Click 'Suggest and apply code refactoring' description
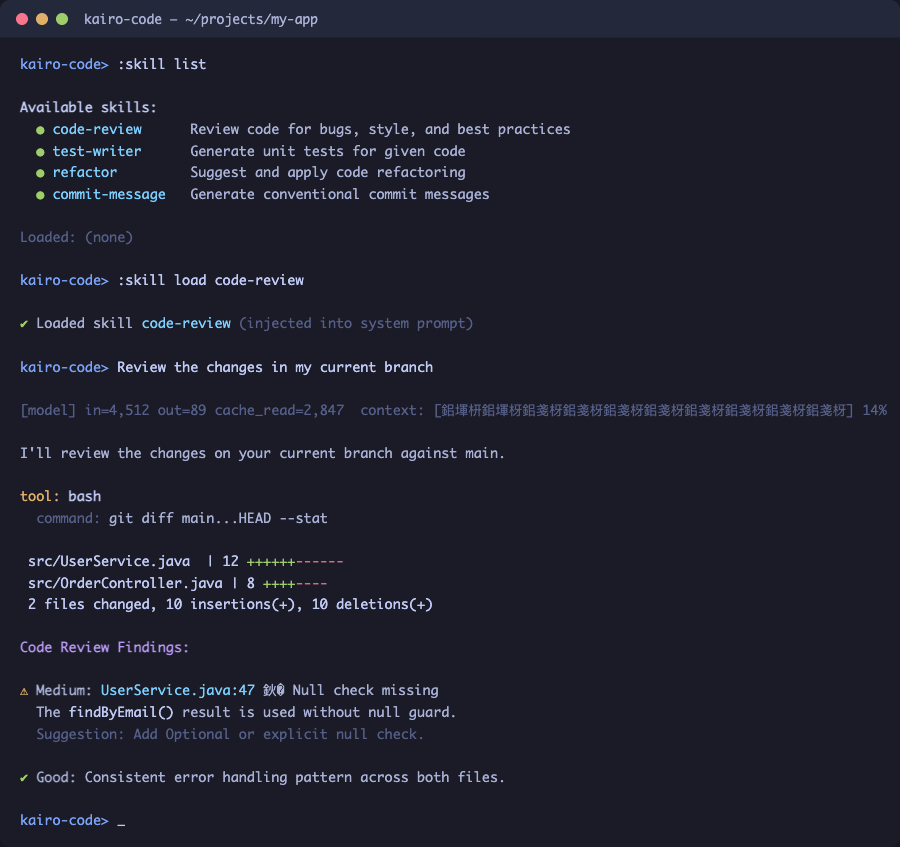This screenshot has width=900, height=847. coord(328,172)
